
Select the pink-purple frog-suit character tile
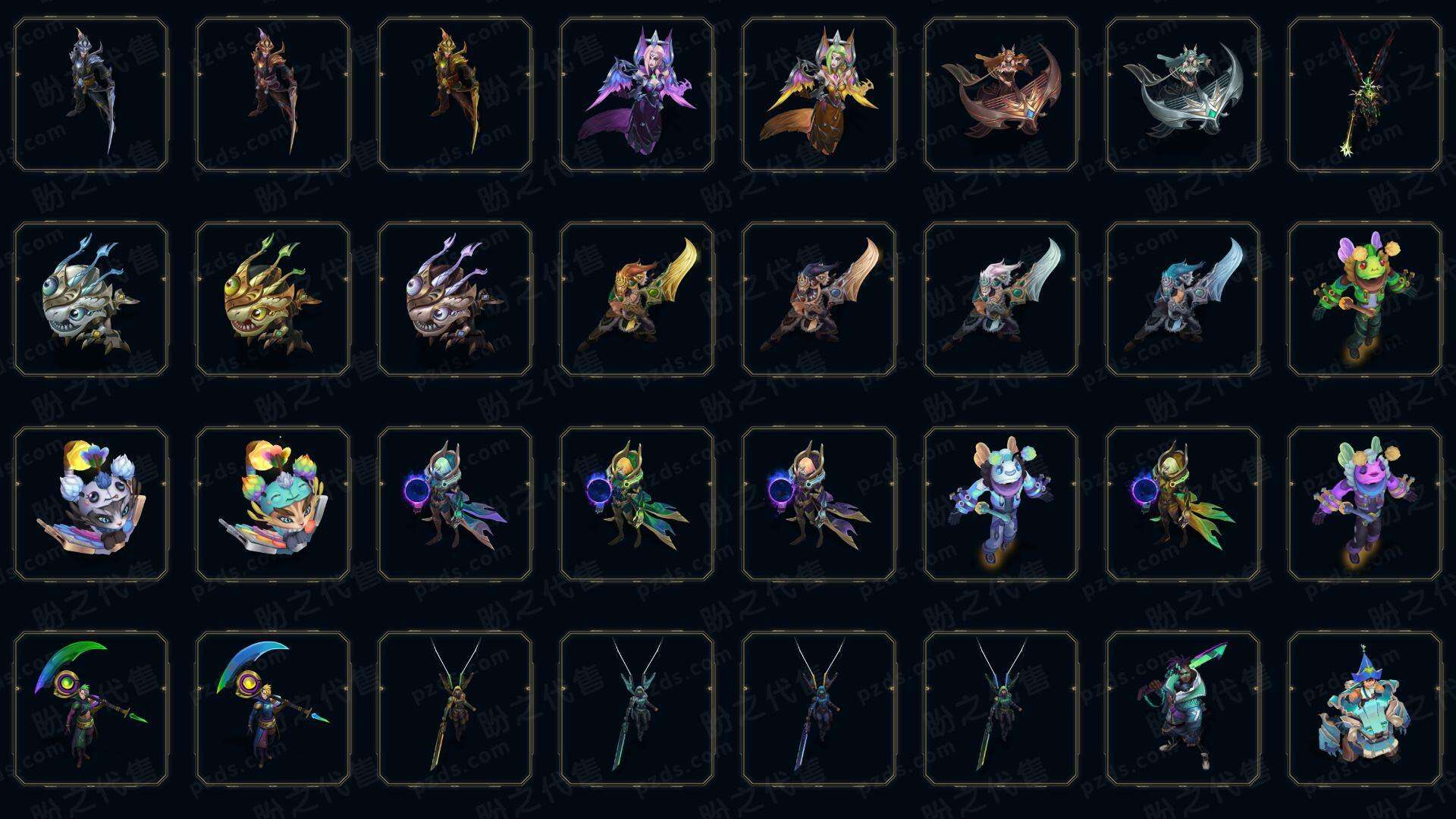click(x=1365, y=504)
